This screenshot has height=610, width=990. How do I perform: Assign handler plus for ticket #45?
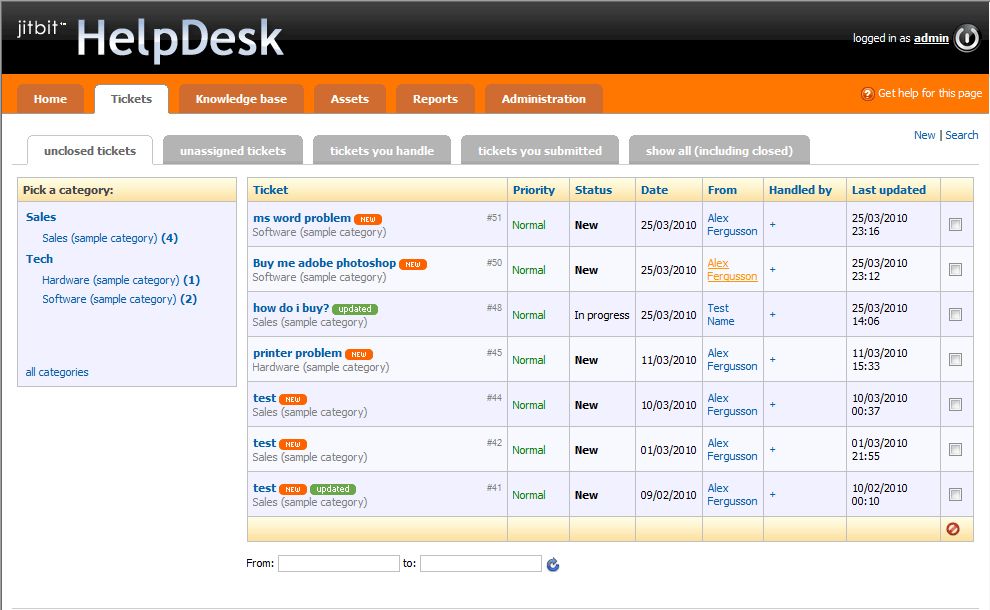point(772,360)
